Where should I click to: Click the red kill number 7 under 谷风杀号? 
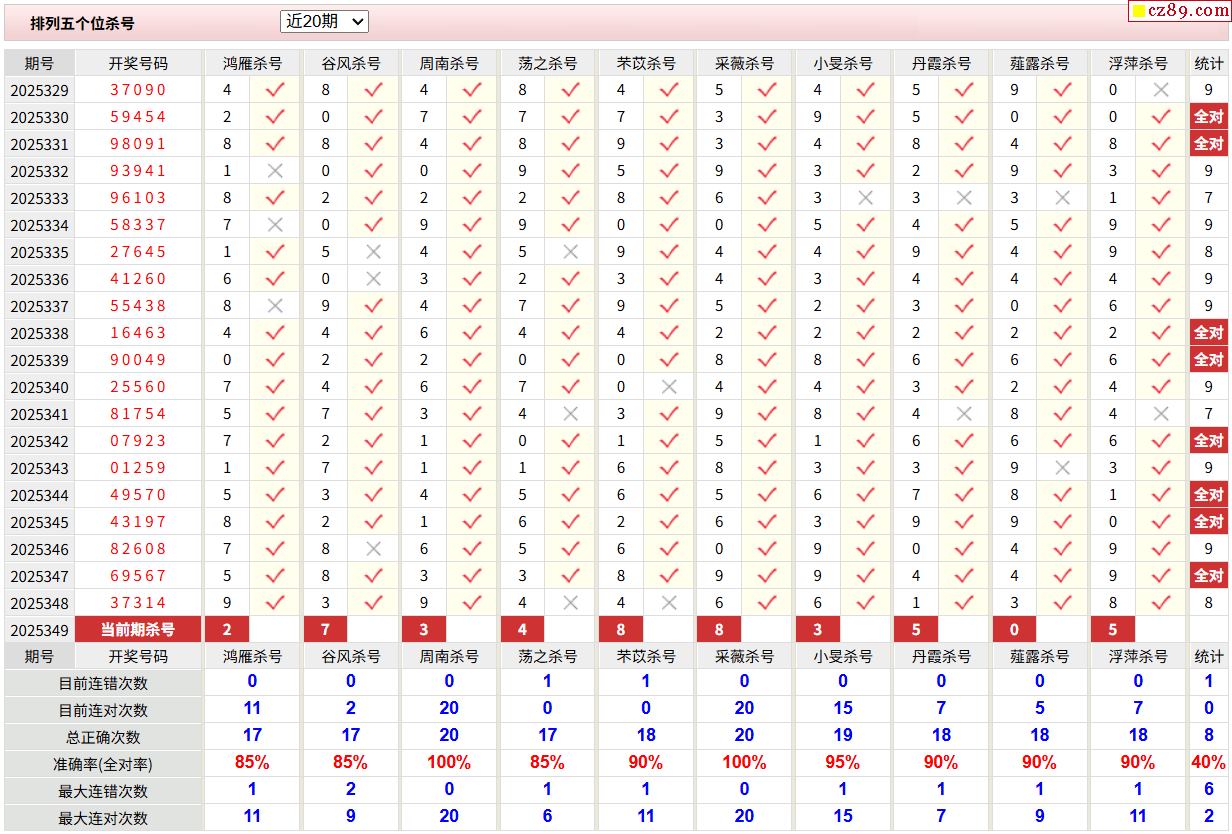(x=326, y=629)
